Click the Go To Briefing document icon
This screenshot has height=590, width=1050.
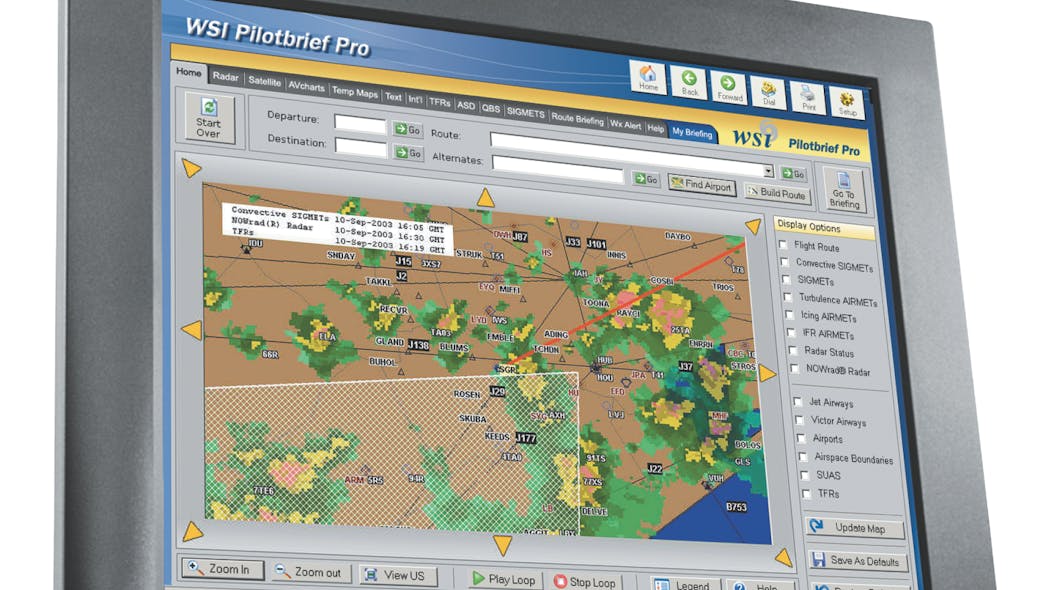coord(845,188)
